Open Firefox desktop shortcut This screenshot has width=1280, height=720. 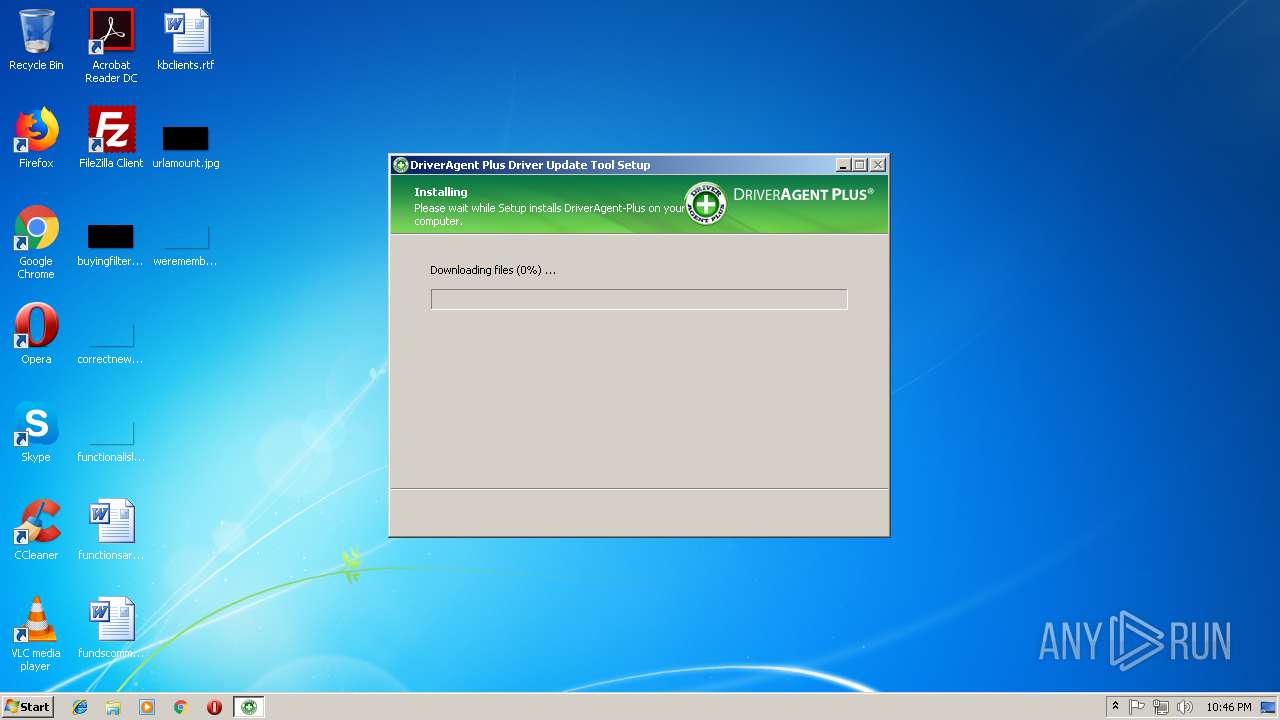pyautogui.click(x=36, y=138)
